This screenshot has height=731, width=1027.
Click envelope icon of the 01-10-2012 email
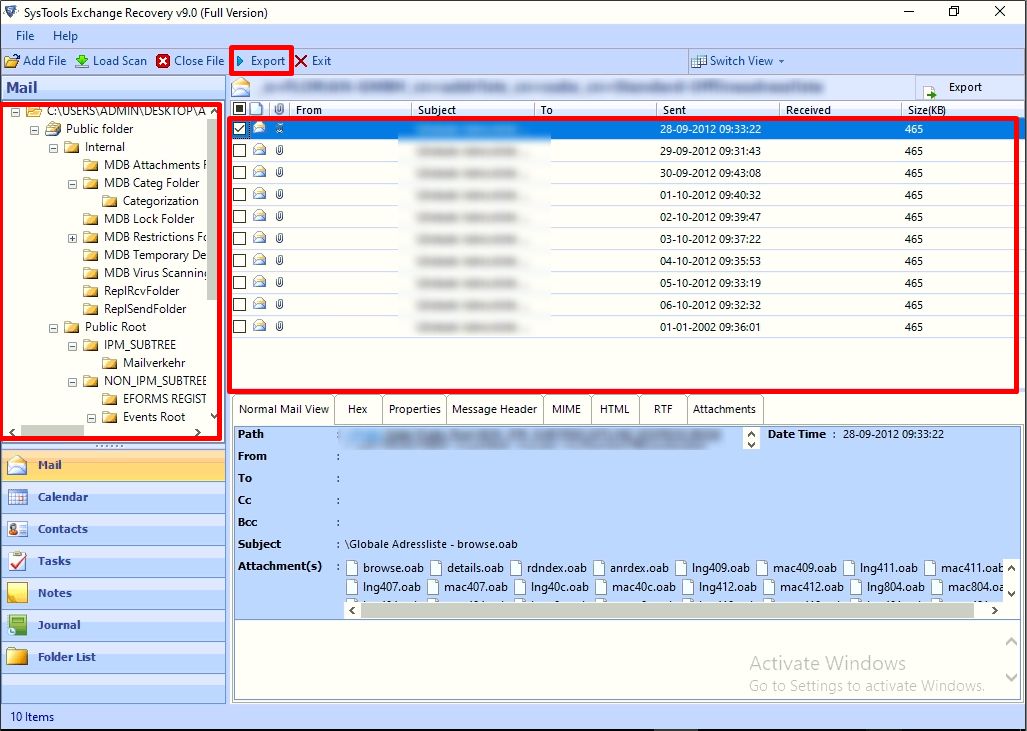point(260,194)
